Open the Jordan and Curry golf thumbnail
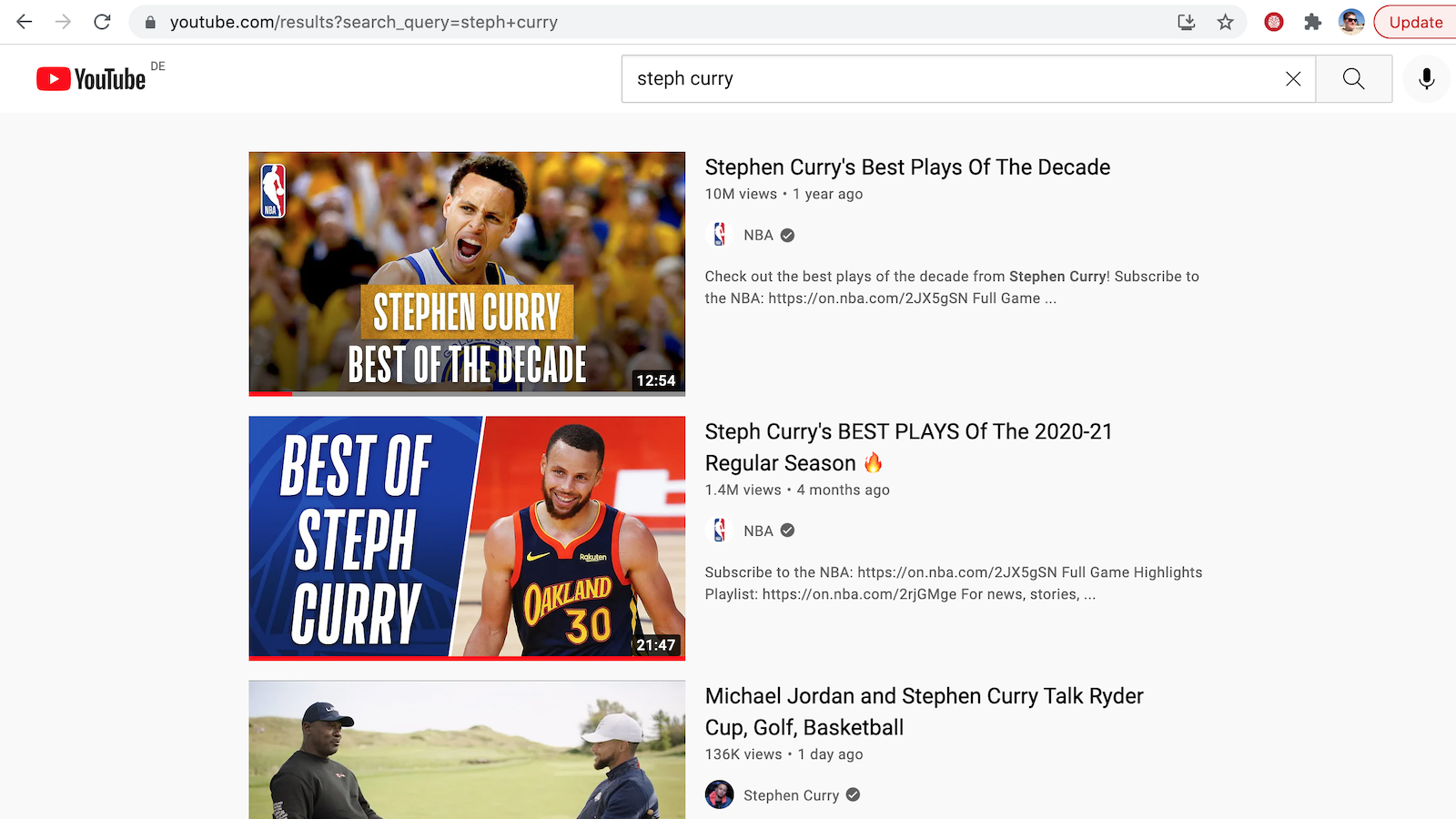 click(467, 750)
